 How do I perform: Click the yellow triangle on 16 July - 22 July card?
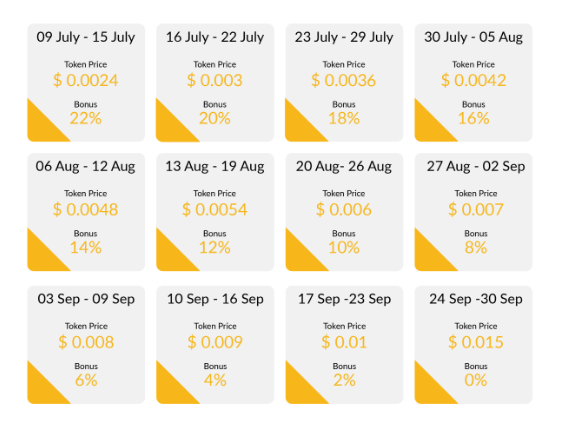coord(170,127)
